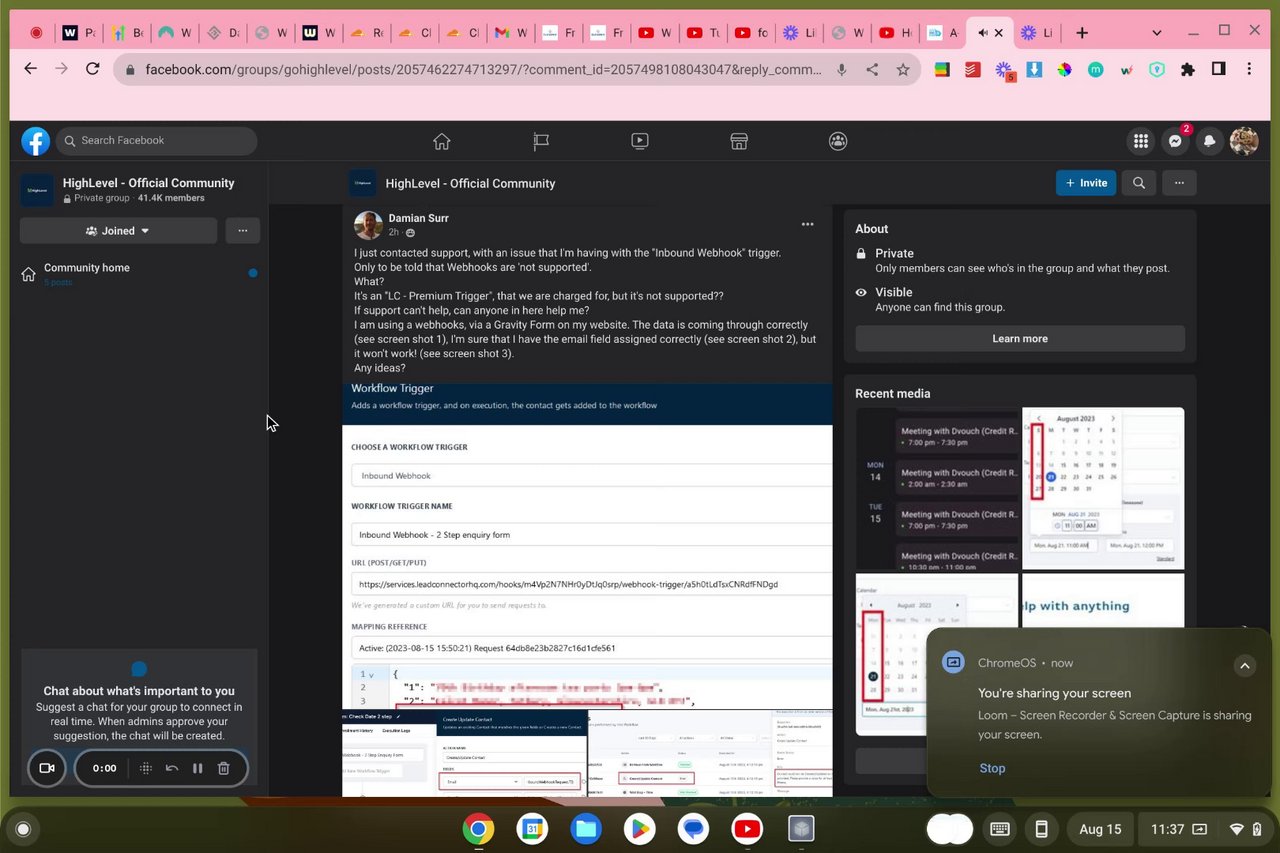Image resolution: width=1280 pixels, height=853 pixels.
Task: Switch to the first YouTube tab
Action: pos(656,33)
